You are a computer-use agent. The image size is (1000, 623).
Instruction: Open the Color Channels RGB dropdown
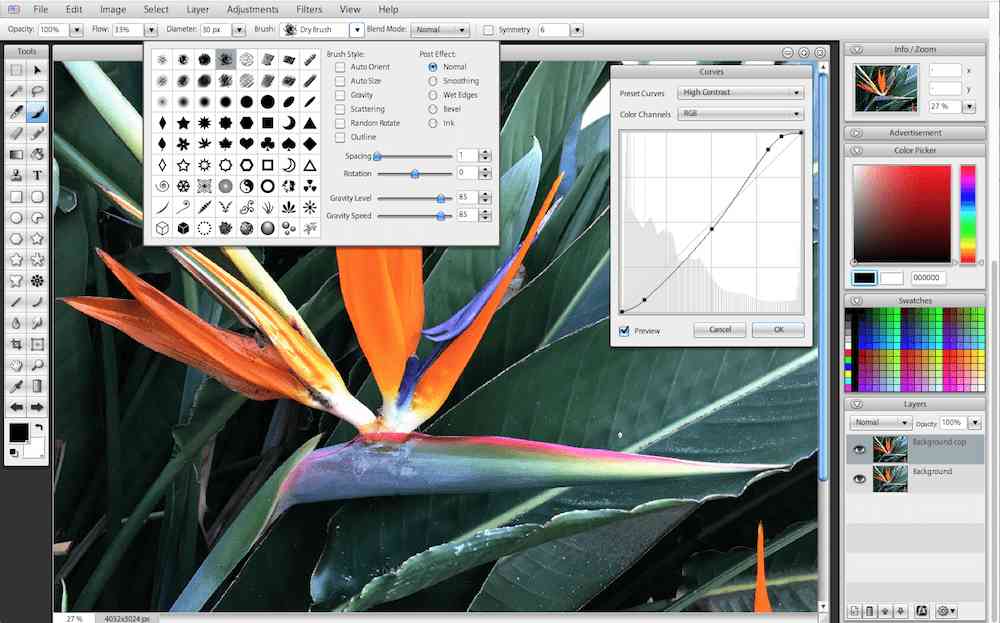pyautogui.click(x=740, y=114)
